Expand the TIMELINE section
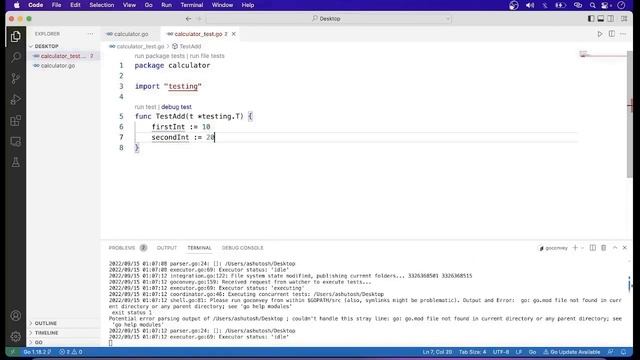Screen dimensions: 640x360 (64, 333)
